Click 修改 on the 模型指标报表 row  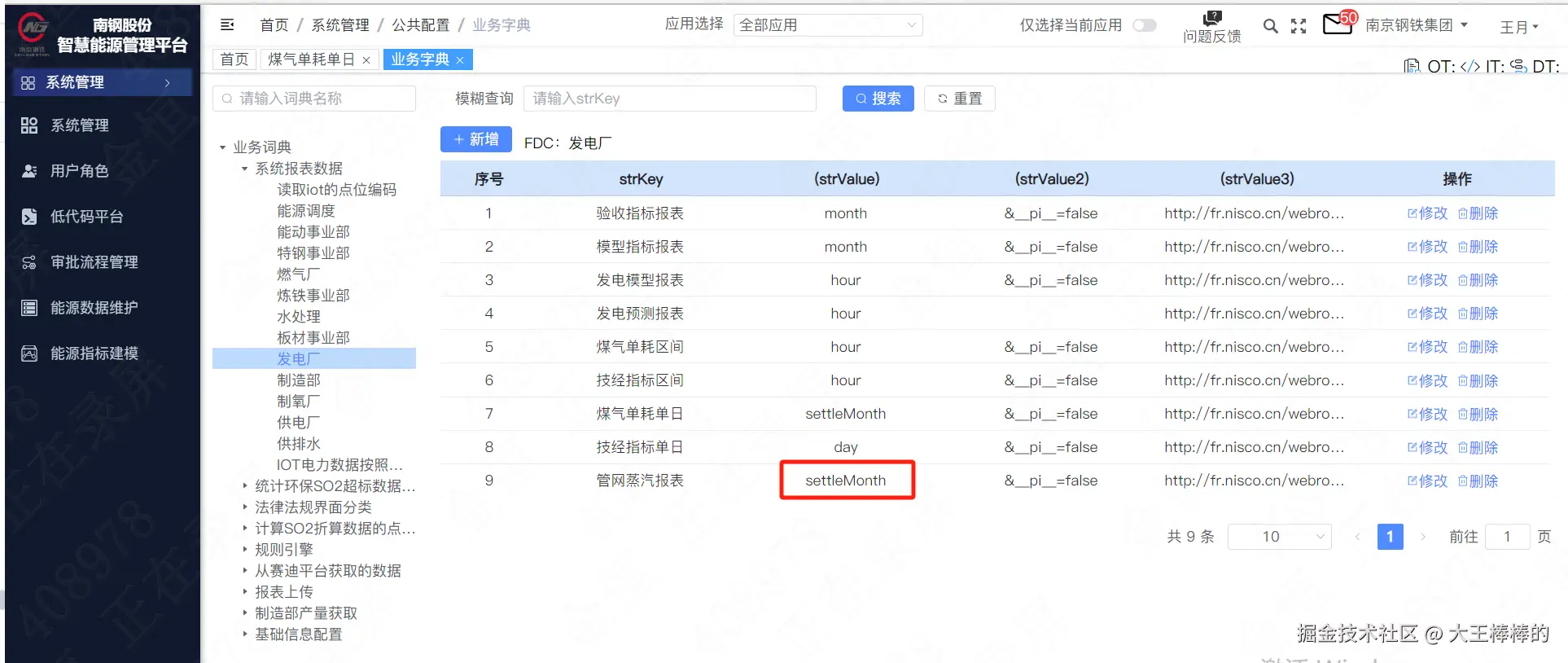point(1427,247)
